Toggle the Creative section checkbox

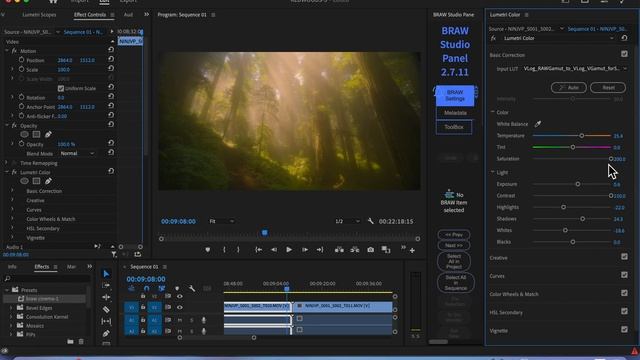tap(624, 257)
